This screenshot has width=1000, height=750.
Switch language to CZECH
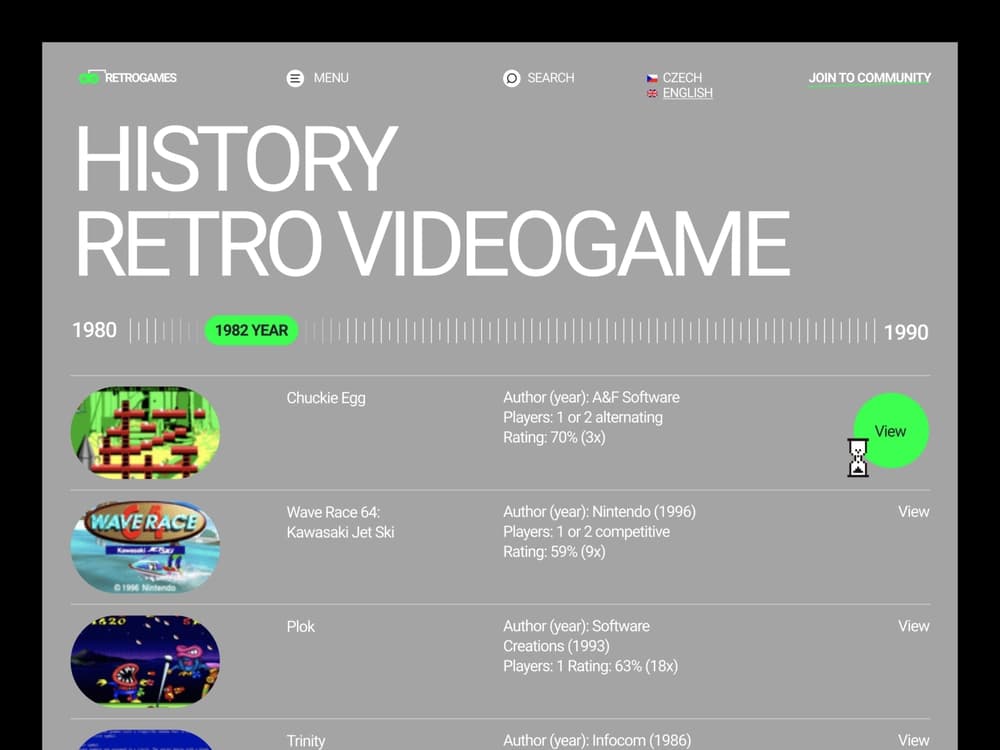682,78
